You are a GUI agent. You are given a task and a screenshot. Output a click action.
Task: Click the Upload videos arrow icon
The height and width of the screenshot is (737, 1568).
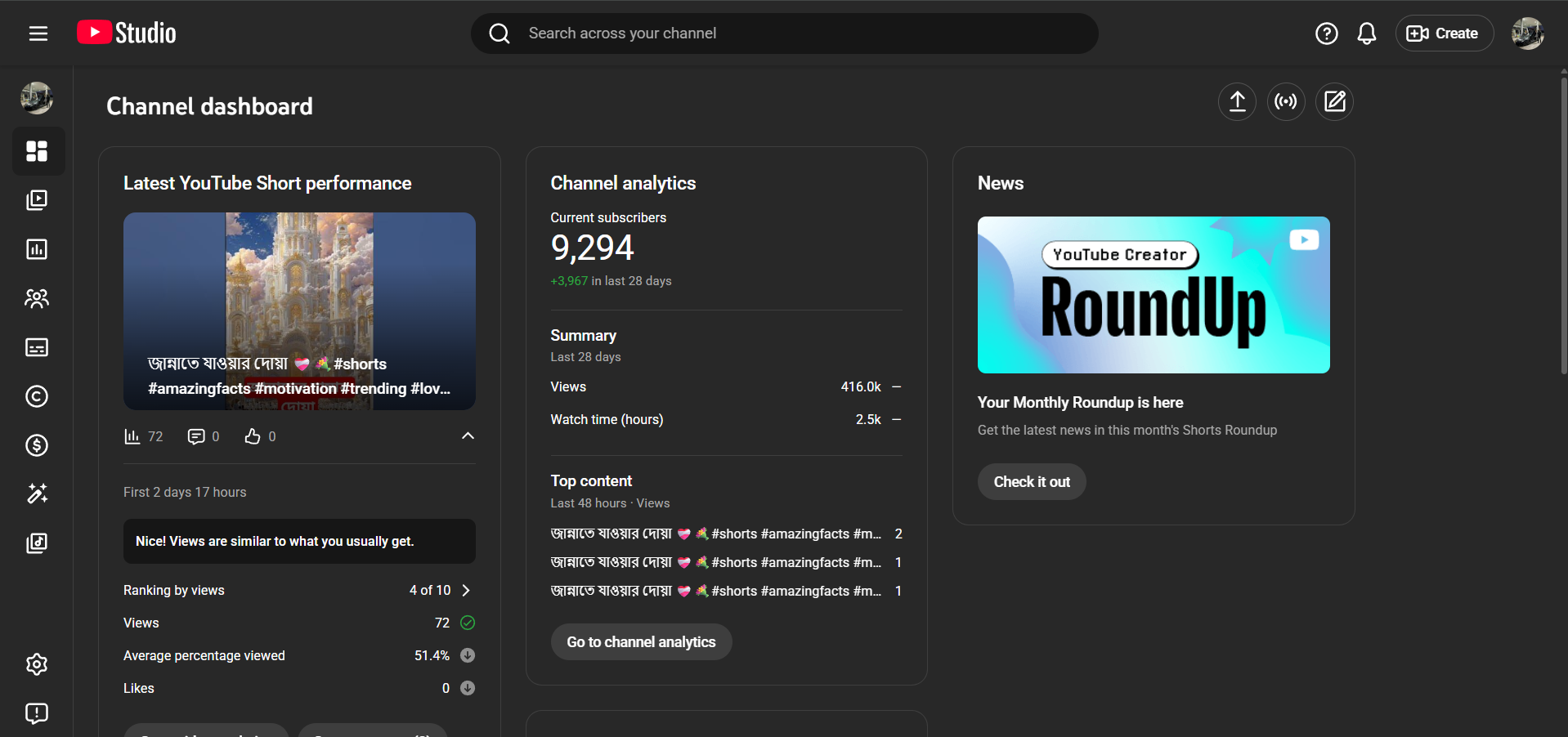1237,102
